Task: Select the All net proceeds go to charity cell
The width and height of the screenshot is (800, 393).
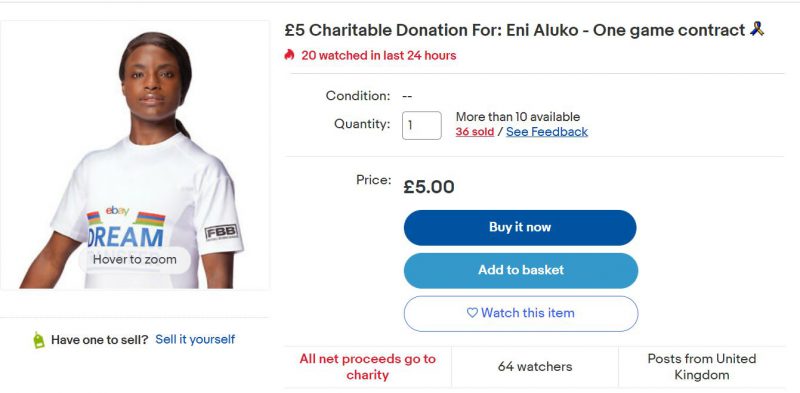Action: click(x=368, y=367)
